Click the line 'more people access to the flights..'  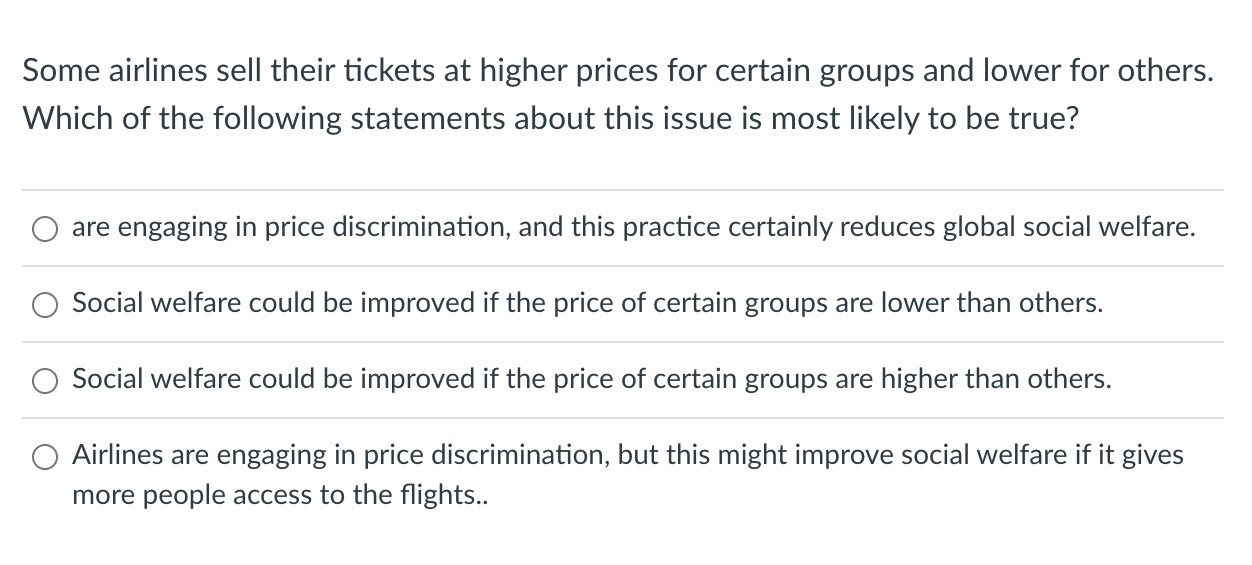[279, 495]
